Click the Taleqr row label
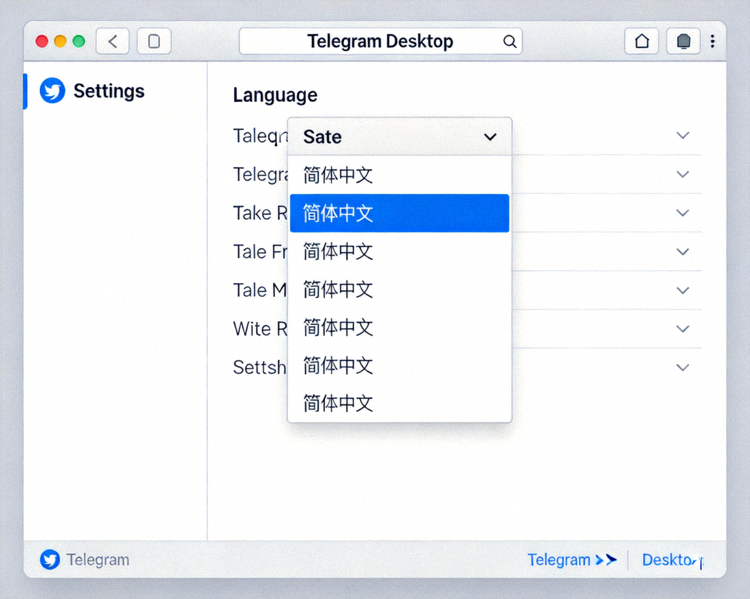This screenshot has height=599, width=750. coord(260,136)
